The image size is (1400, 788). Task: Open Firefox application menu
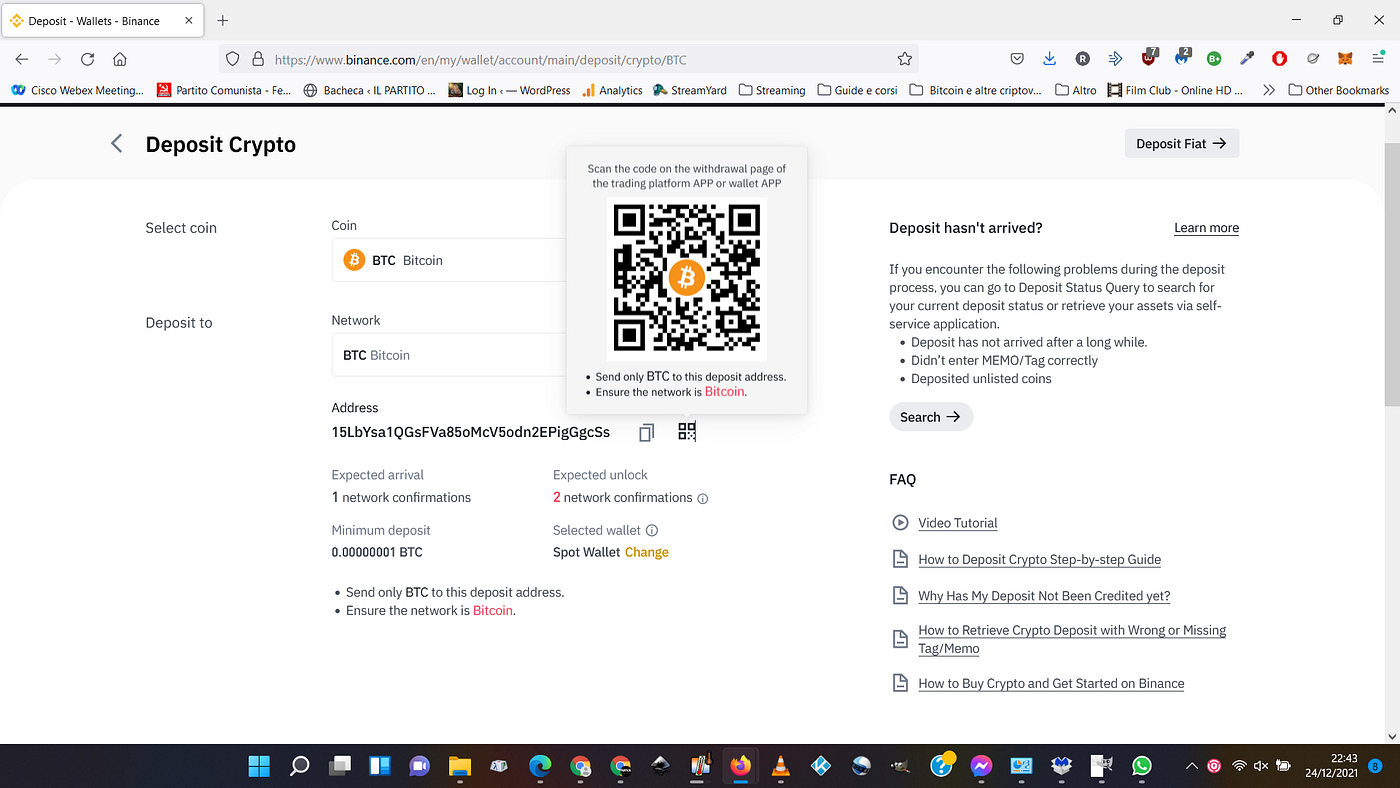[x=1378, y=59]
